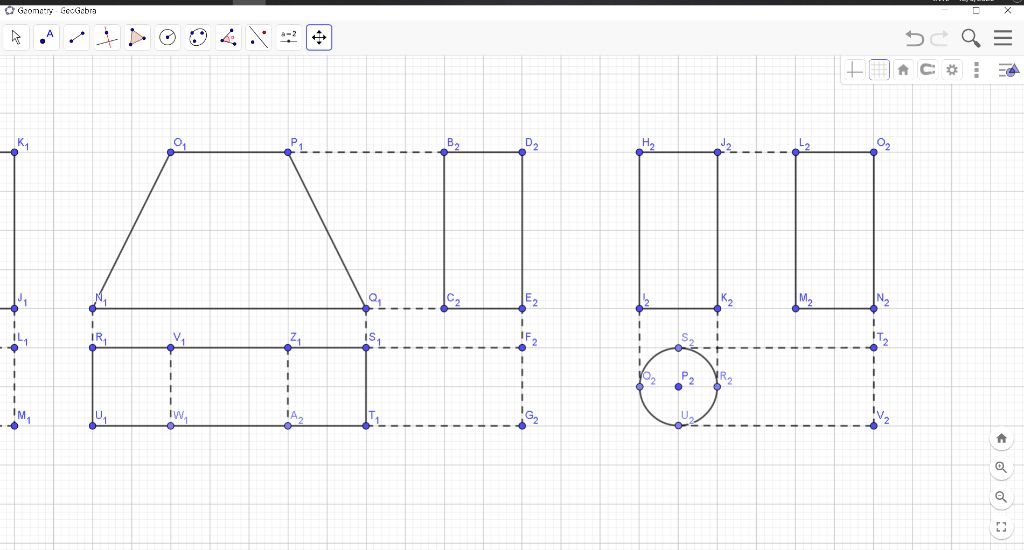
Task: Undo the last action
Action: [914, 38]
